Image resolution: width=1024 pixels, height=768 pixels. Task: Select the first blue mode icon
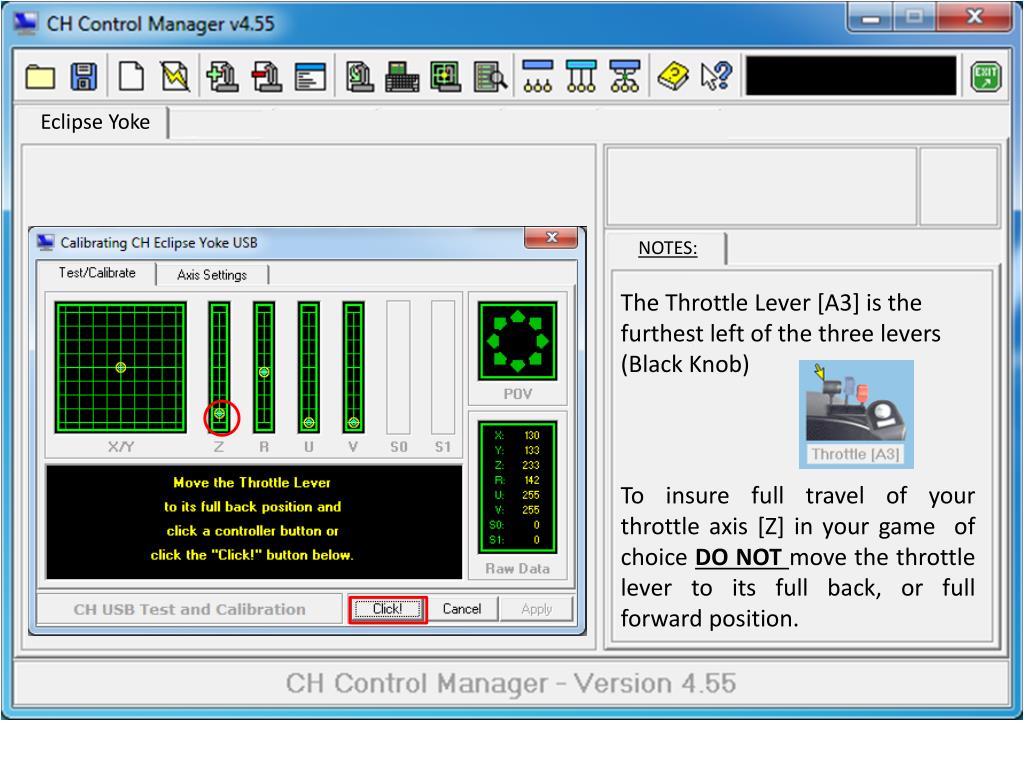click(538, 76)
